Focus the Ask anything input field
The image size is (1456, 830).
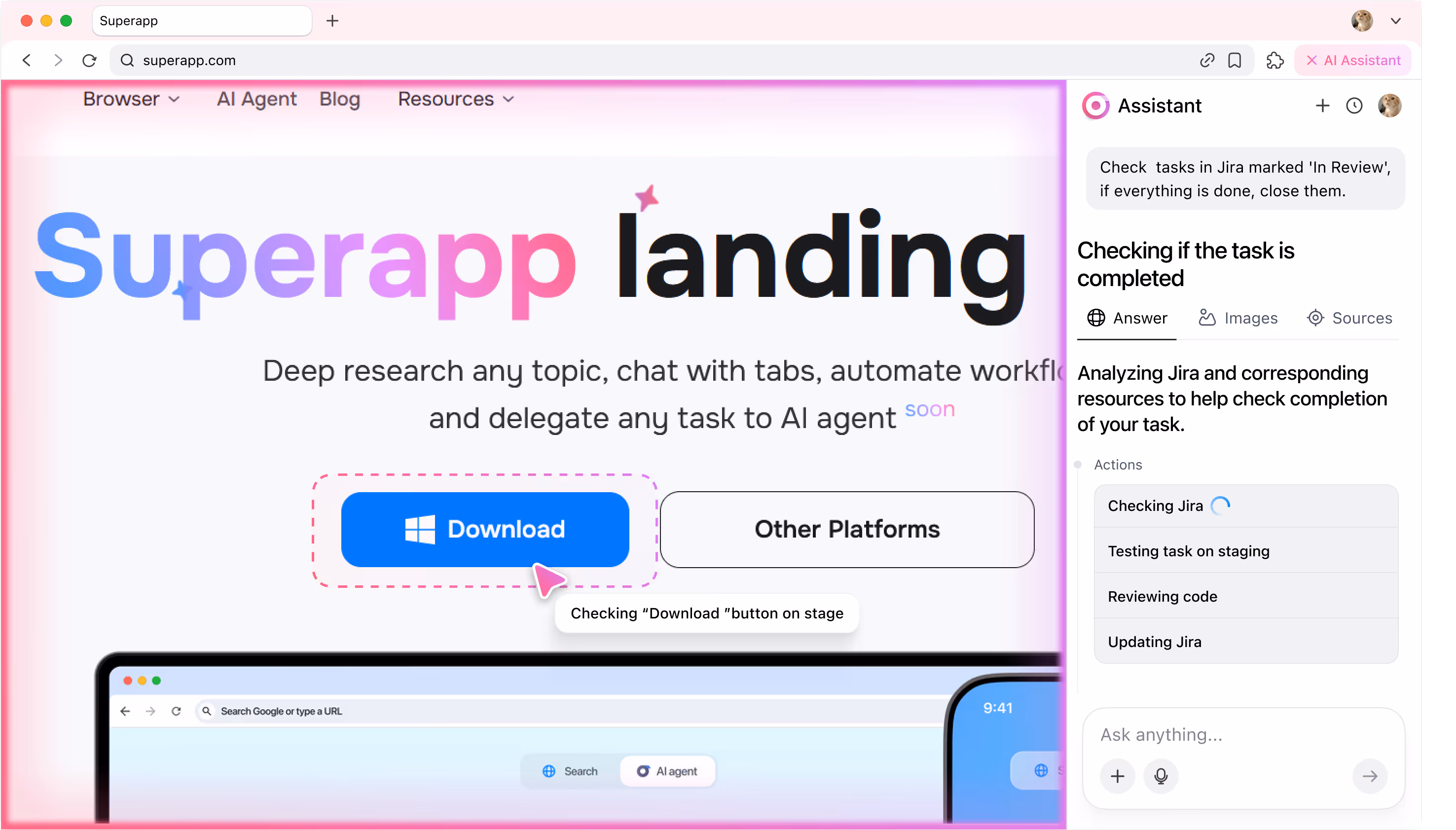click(1243, 734)
